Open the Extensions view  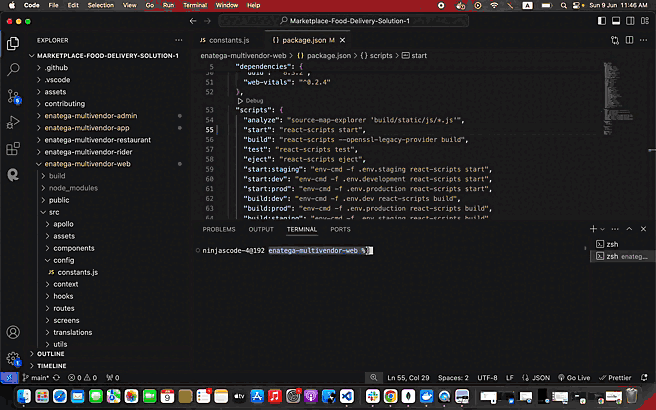(14, 148)
